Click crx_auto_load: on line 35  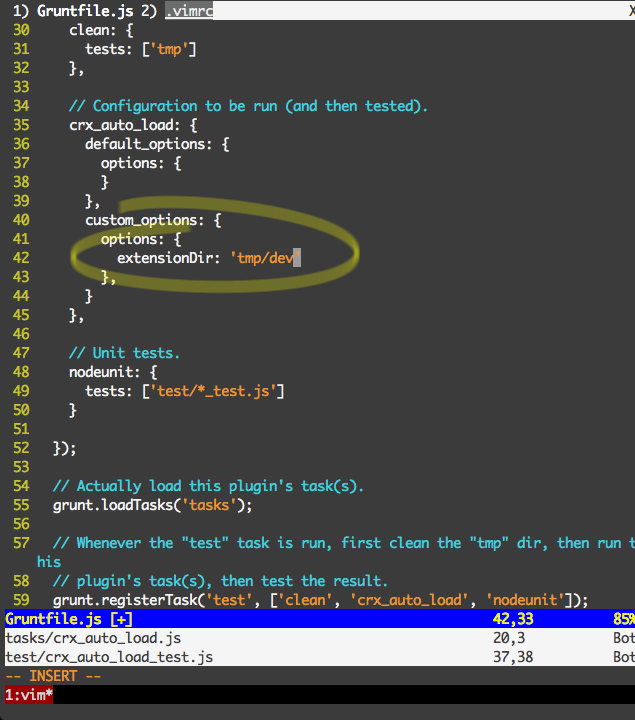[125, 125]
